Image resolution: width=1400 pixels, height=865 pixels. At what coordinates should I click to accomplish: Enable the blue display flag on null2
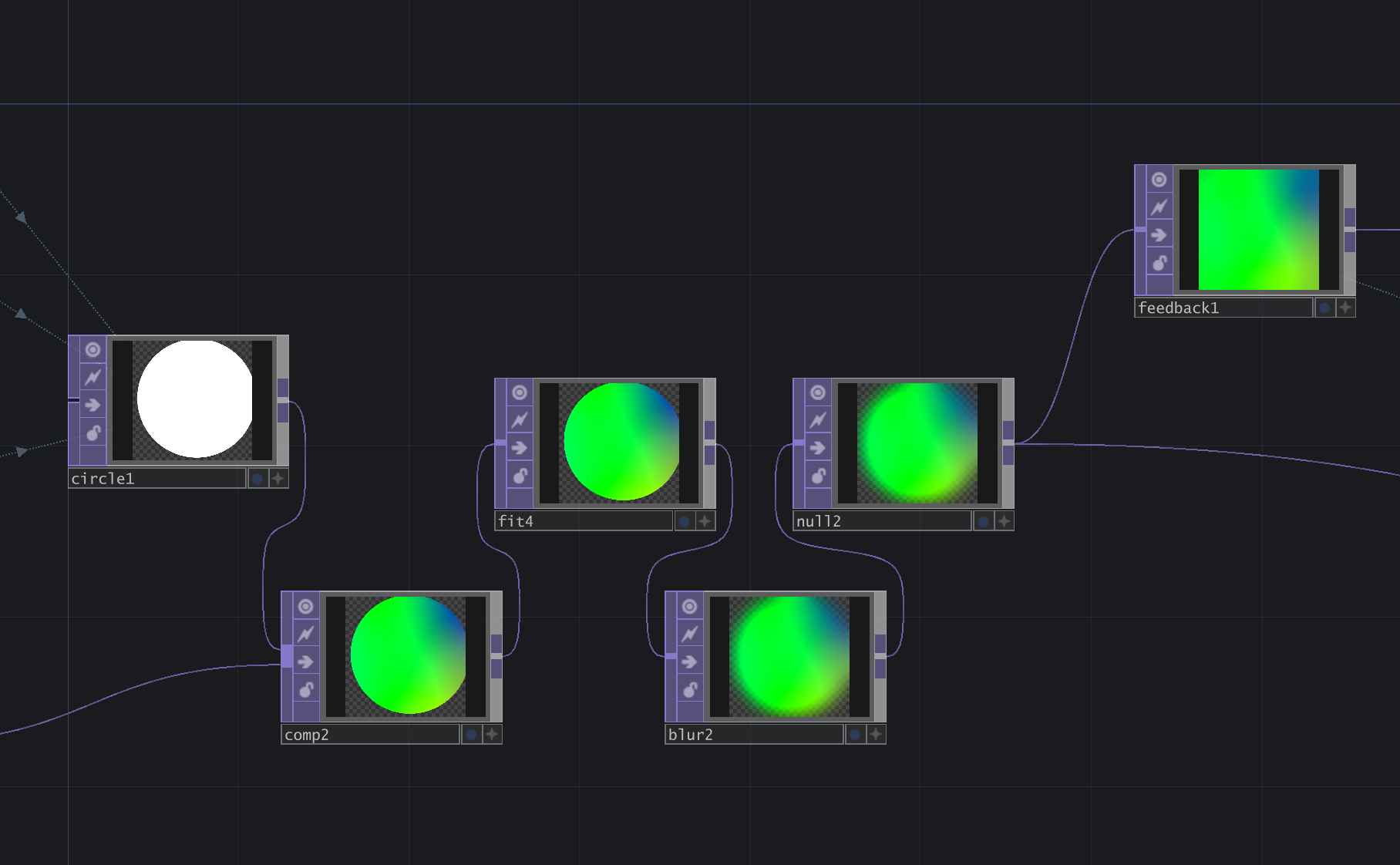point(983,522)
